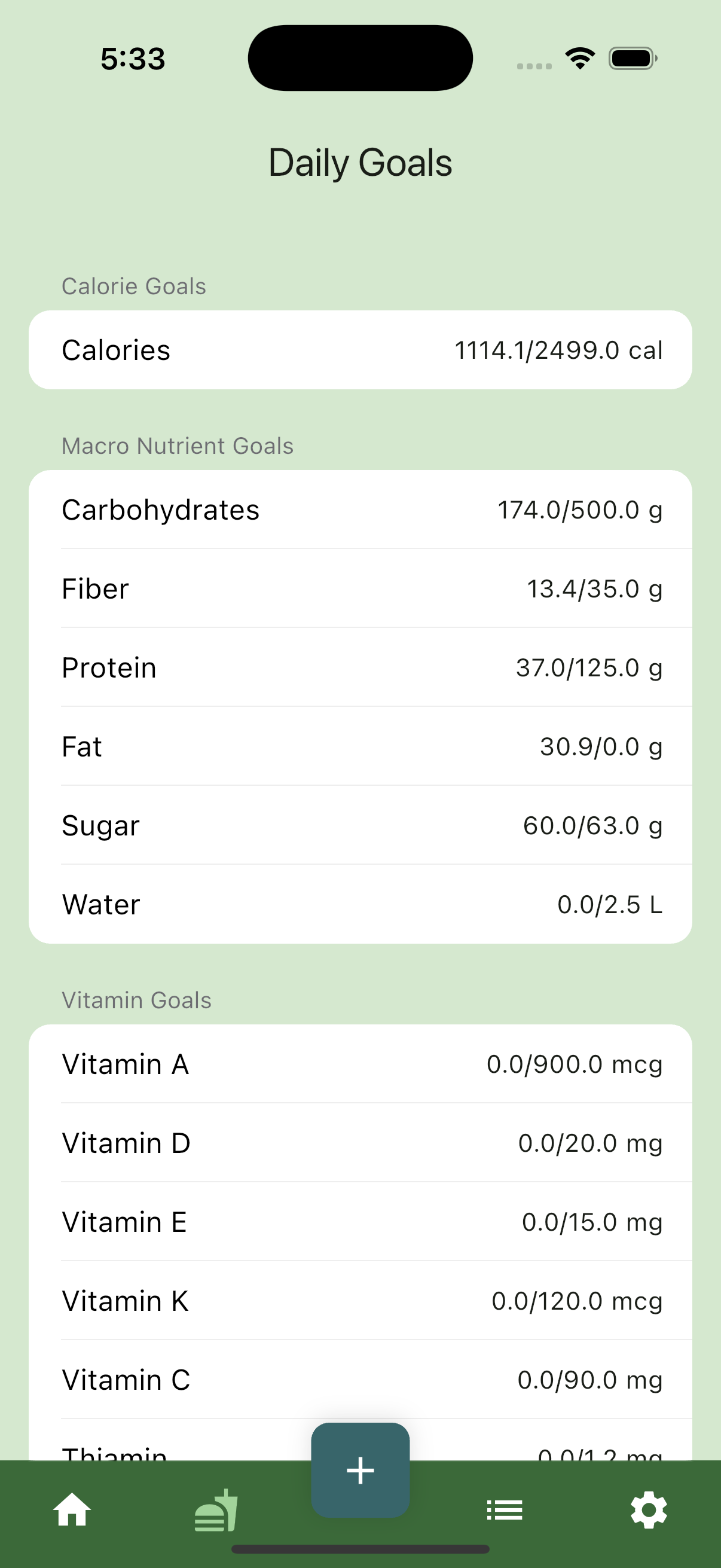This screenshot has width=721, height=1568.
Task: Open settings gear icon
Action: coord(649,1509)
